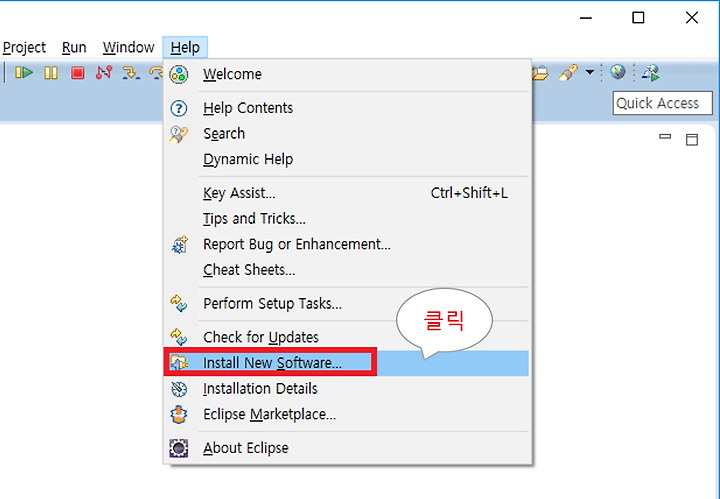Open the Window menu
The height and width of the screenshot is (499, 720).
(x=129, y=47)
